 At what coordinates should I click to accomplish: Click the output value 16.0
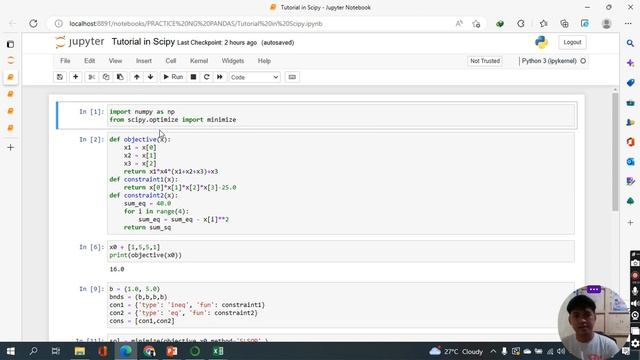click(x=117, y=269)
